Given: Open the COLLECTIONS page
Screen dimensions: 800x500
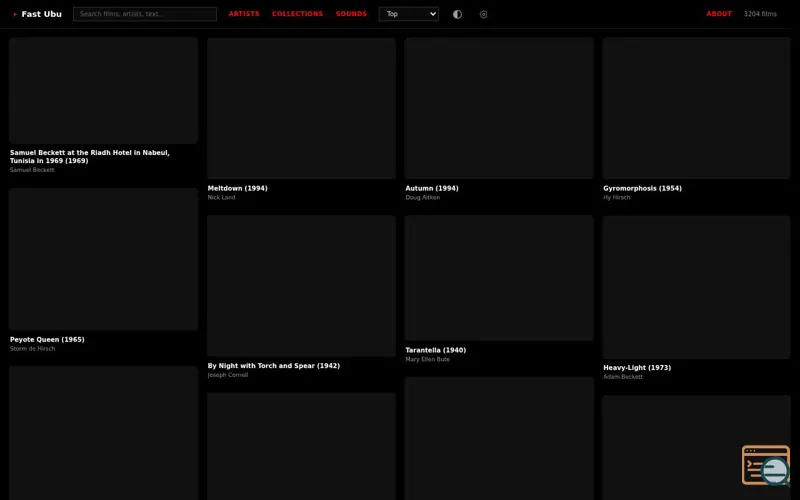Looking at the screenshot, I should pyautogui.click(x=297, y=14).
